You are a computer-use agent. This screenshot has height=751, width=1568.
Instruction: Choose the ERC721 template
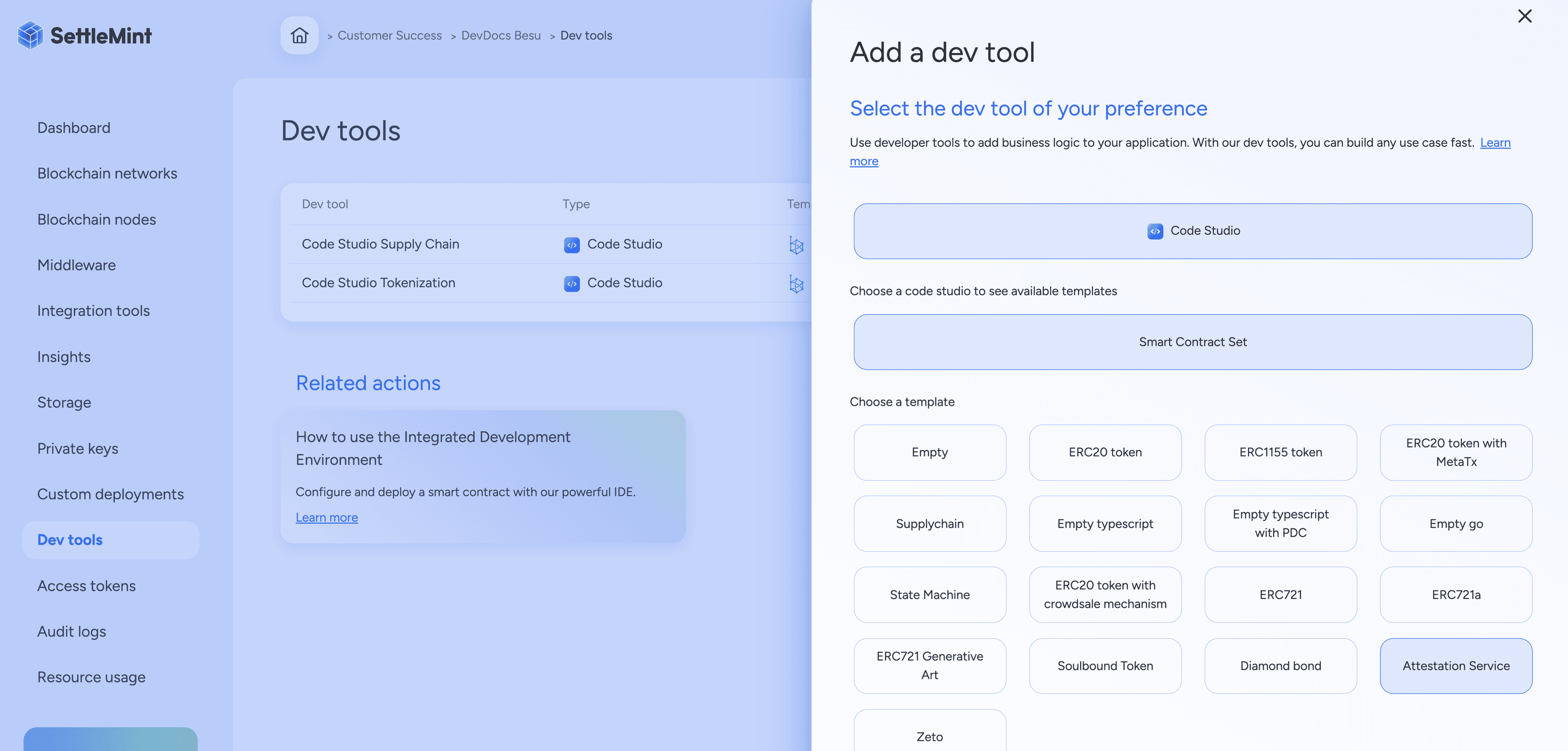pos(1280,595)
